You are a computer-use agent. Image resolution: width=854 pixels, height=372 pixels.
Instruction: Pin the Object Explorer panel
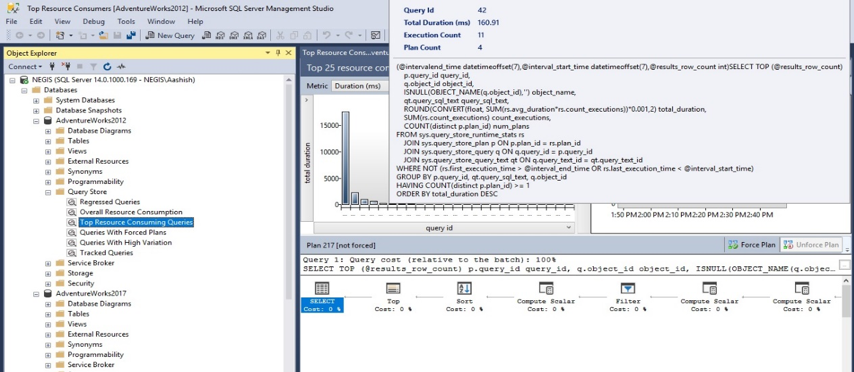click(x=278, y=53)
